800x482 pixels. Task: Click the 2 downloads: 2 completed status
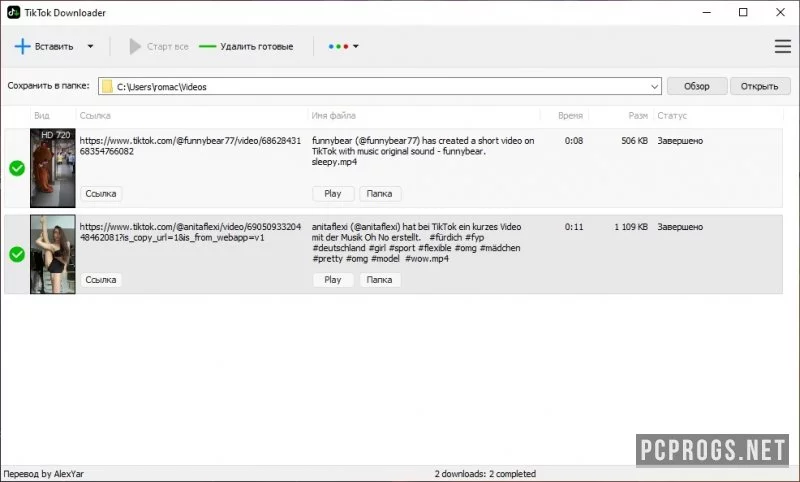pyautogui.click(x=485, y=474)
